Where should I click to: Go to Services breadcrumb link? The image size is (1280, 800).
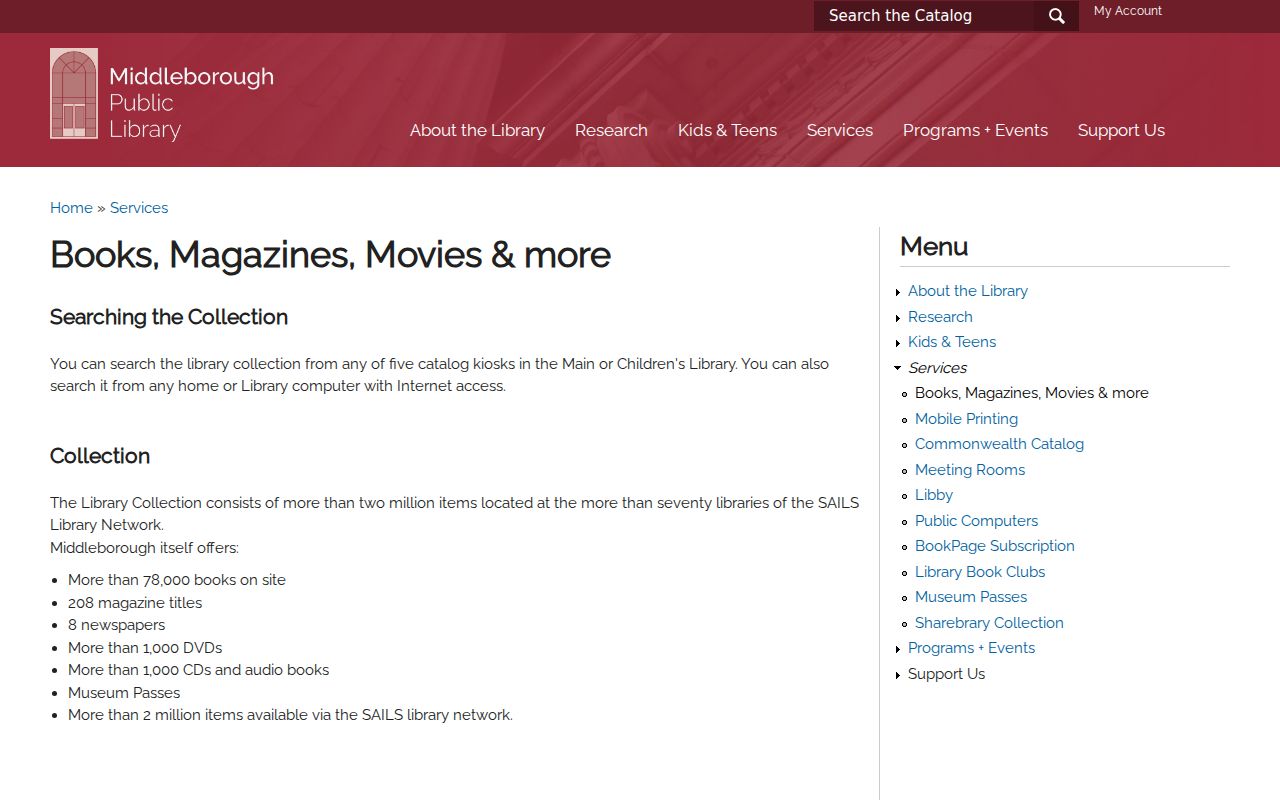(139, 208)
